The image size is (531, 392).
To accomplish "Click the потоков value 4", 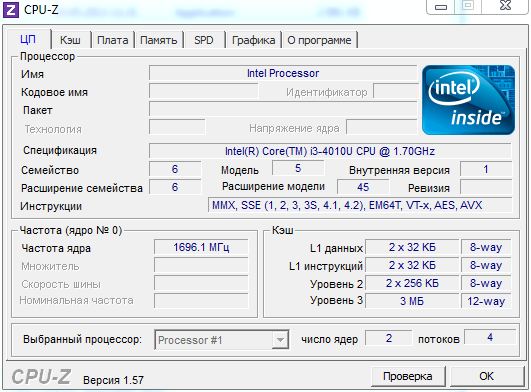I will pyautogui.click(x=490, y=337).
